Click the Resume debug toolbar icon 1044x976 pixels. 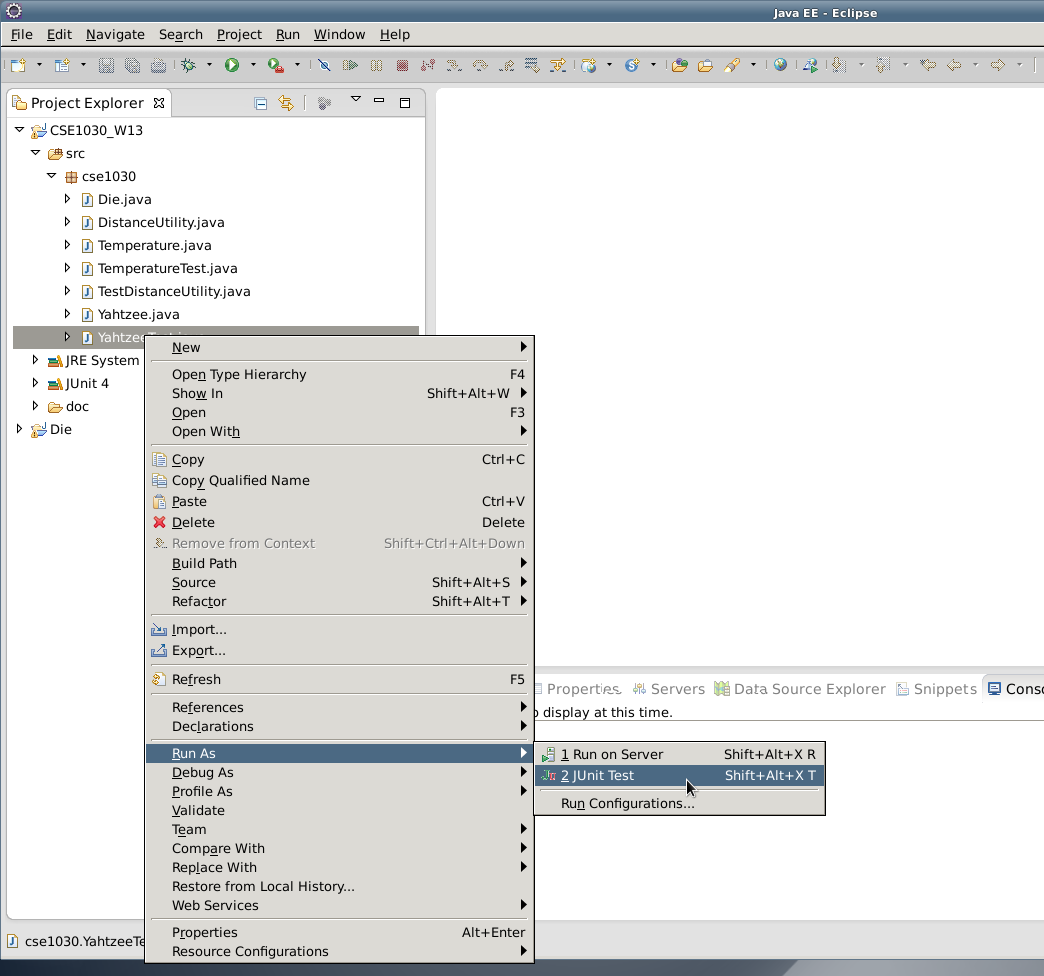(x=350, y=65)
